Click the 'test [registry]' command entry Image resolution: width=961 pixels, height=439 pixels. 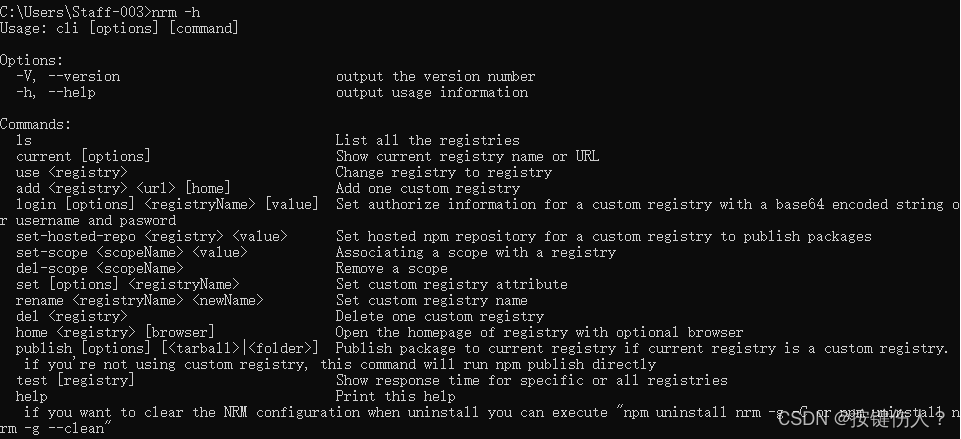[x=75, y=380]
